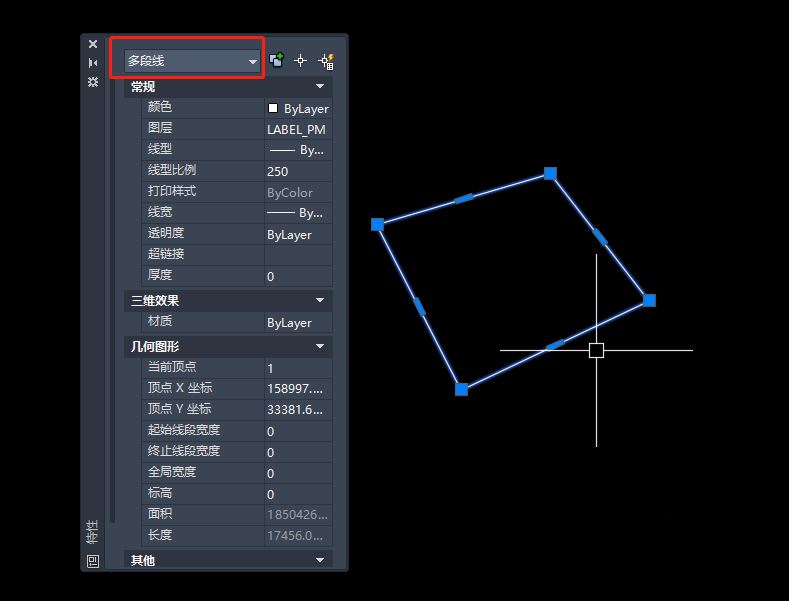Toggle the PICKADD value icon

click(x=277, y=60)
